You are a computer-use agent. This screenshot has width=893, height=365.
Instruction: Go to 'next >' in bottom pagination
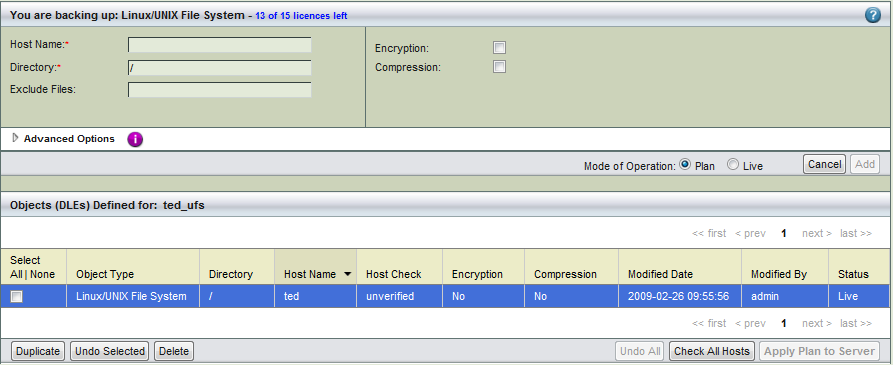(x=817, y=323)
